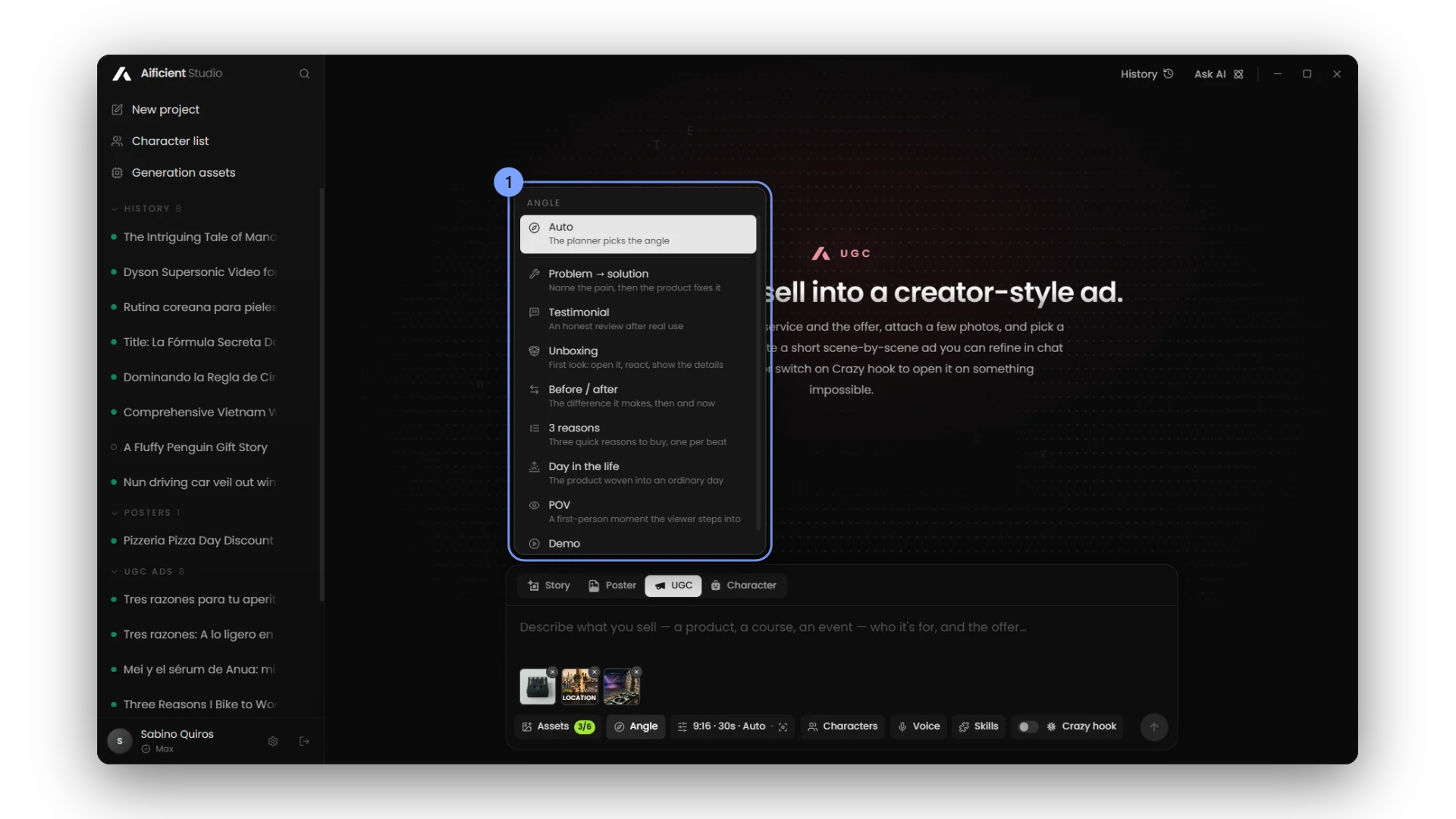Pick the 3 reasons angle
The width and height of the screenshot is (1456, 819).
coord(638,435)
